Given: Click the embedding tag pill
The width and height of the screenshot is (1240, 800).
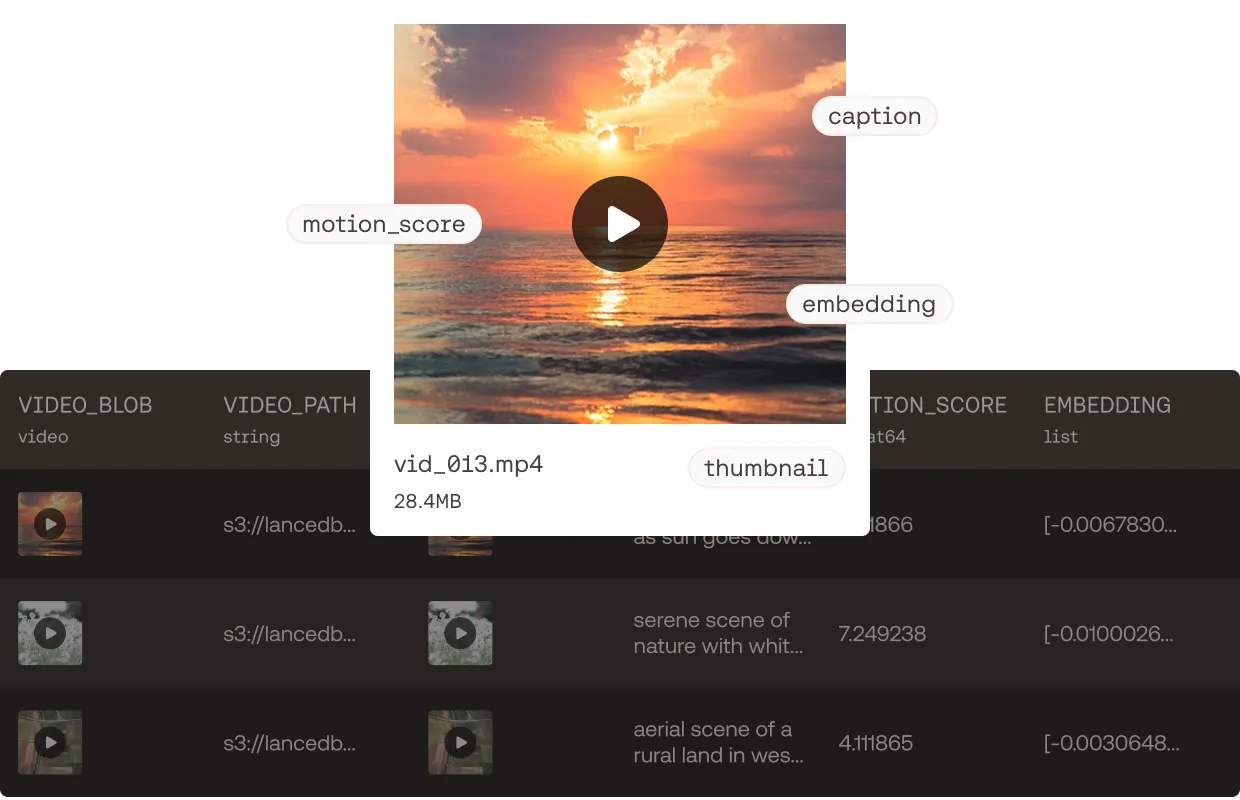Looking at the screenshot, I should pyautogui.click(x=869, y=304).
